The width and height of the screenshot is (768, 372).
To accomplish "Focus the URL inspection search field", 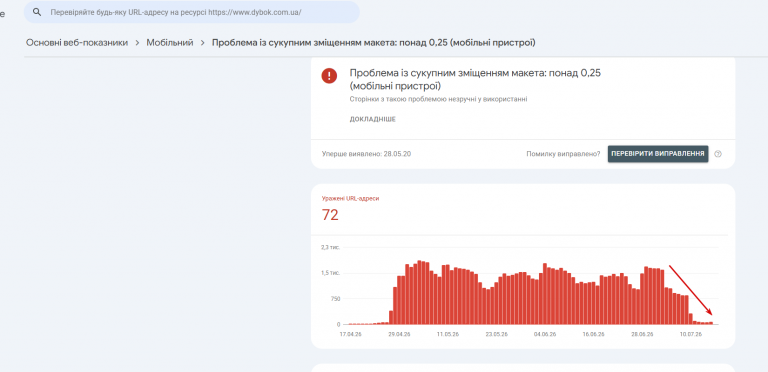I will pos(192,12).
